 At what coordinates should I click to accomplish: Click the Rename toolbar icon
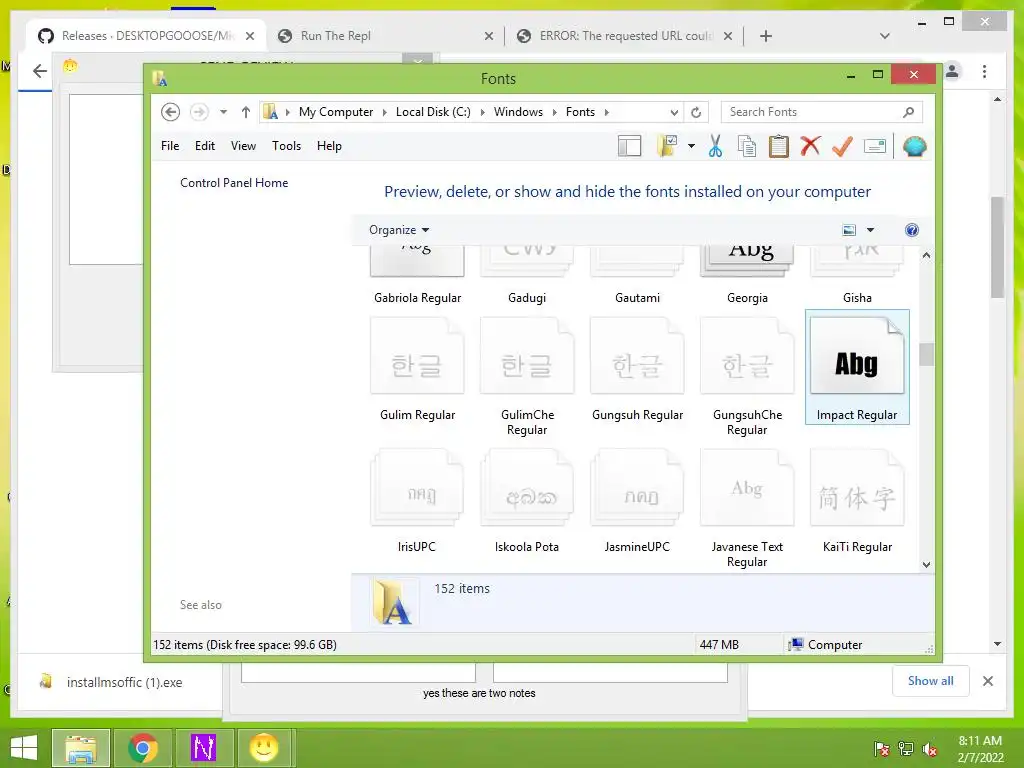(x=875, y=146)
